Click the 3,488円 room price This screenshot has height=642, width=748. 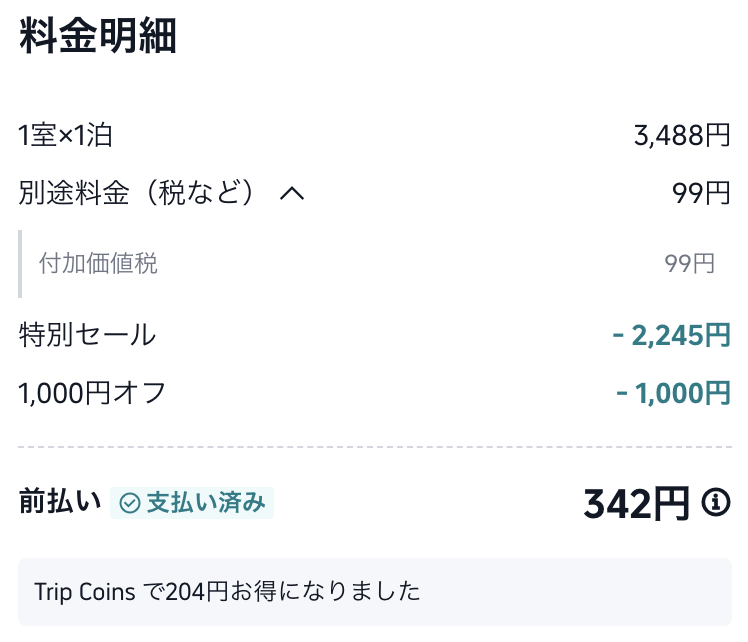click(682, 135)
